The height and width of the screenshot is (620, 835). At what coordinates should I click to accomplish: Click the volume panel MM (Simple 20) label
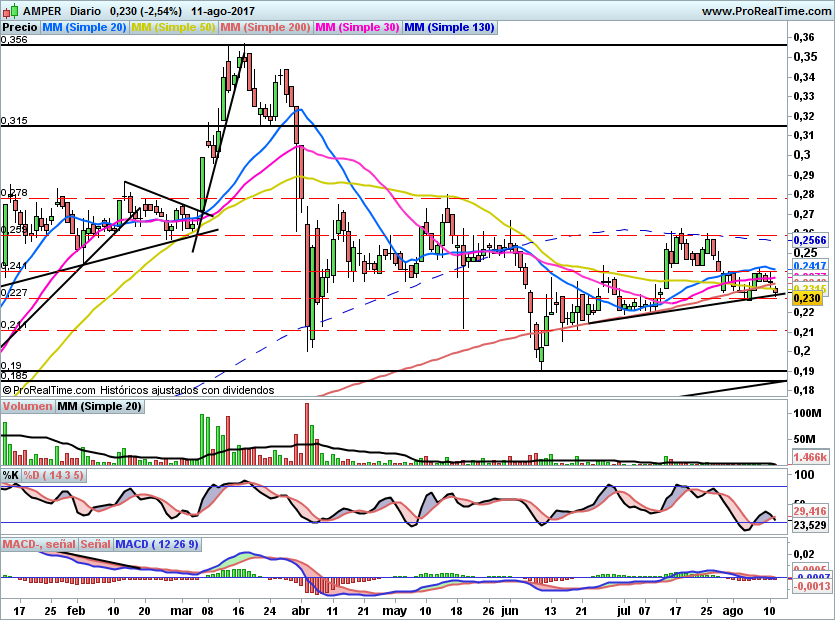coord(99,406)
